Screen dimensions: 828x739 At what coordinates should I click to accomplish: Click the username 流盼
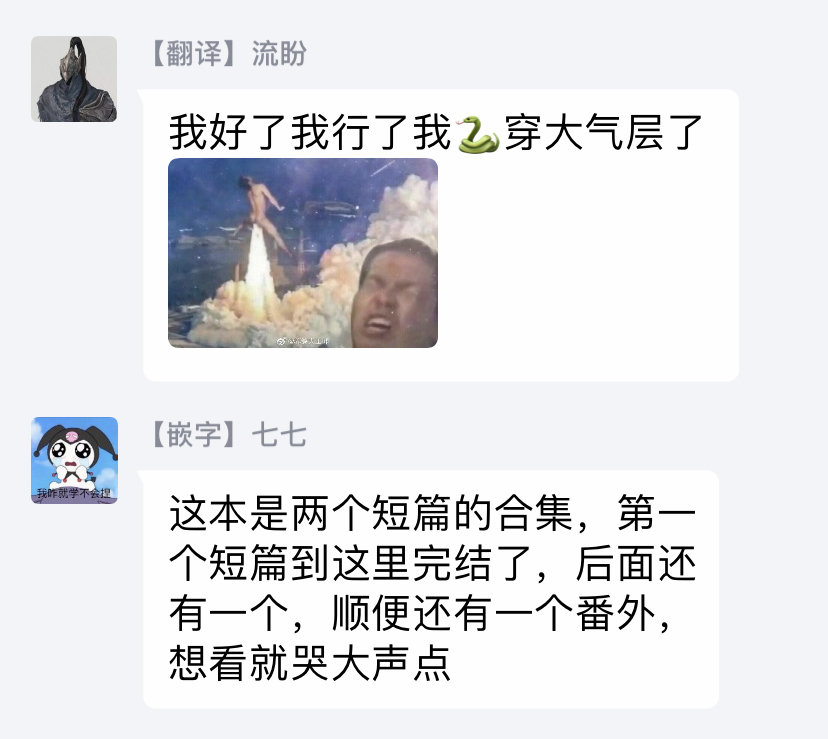(279, 54)
